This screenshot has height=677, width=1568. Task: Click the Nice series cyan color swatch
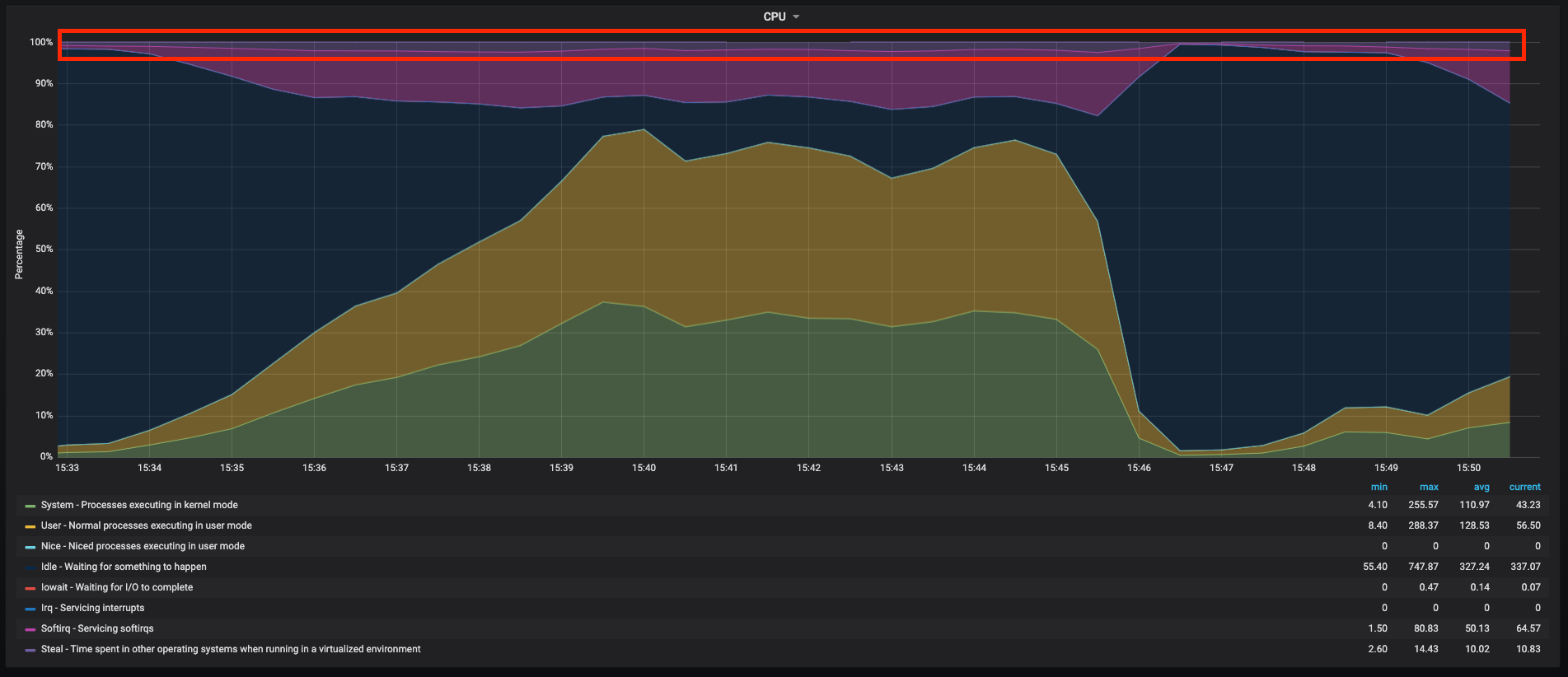pyautogui.click(x=30, y=547)
